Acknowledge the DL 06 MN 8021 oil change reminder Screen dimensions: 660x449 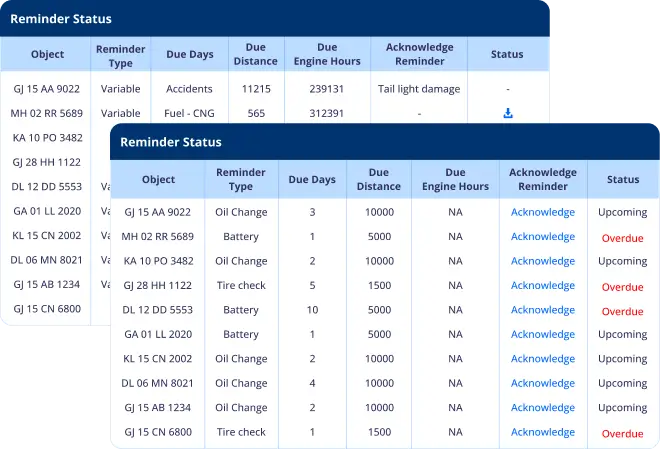[x=543, y=383]
